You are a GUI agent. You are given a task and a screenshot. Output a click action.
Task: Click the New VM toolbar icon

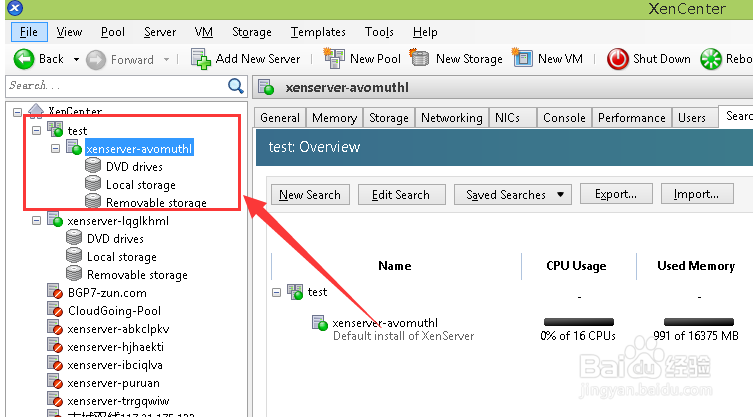(522, 58)
